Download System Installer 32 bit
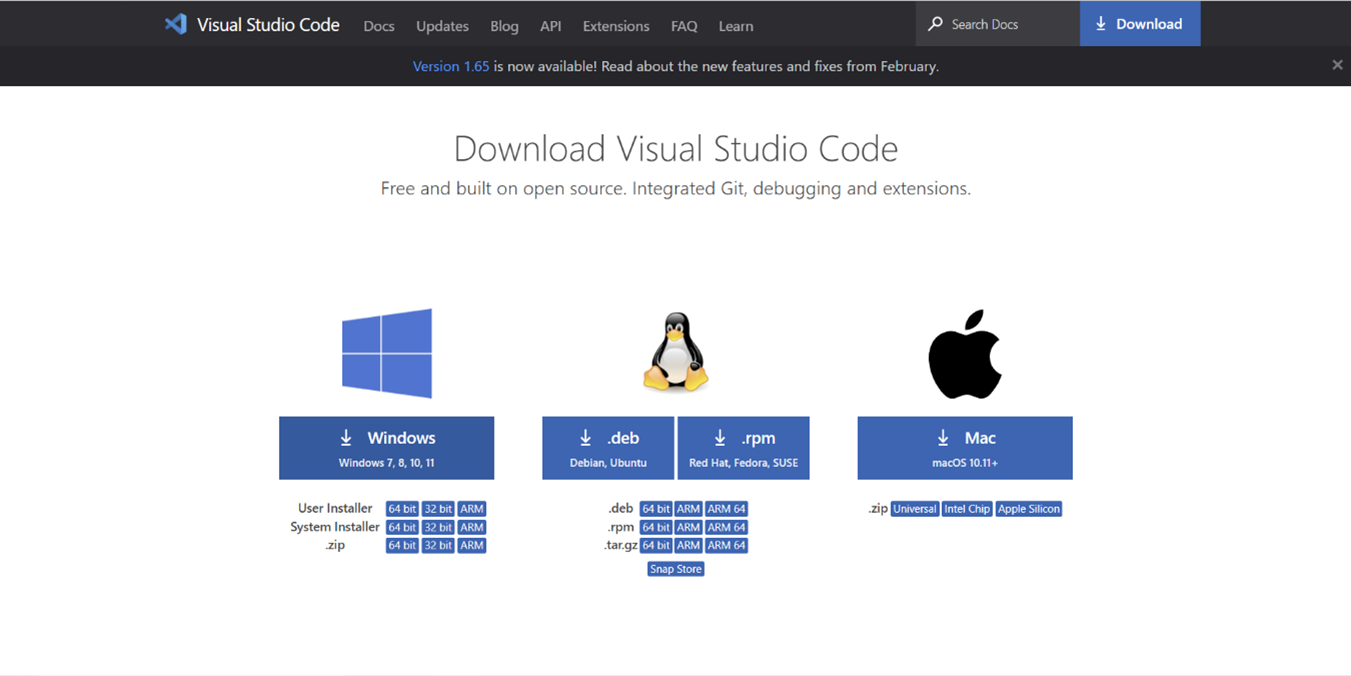 (438, 527)
